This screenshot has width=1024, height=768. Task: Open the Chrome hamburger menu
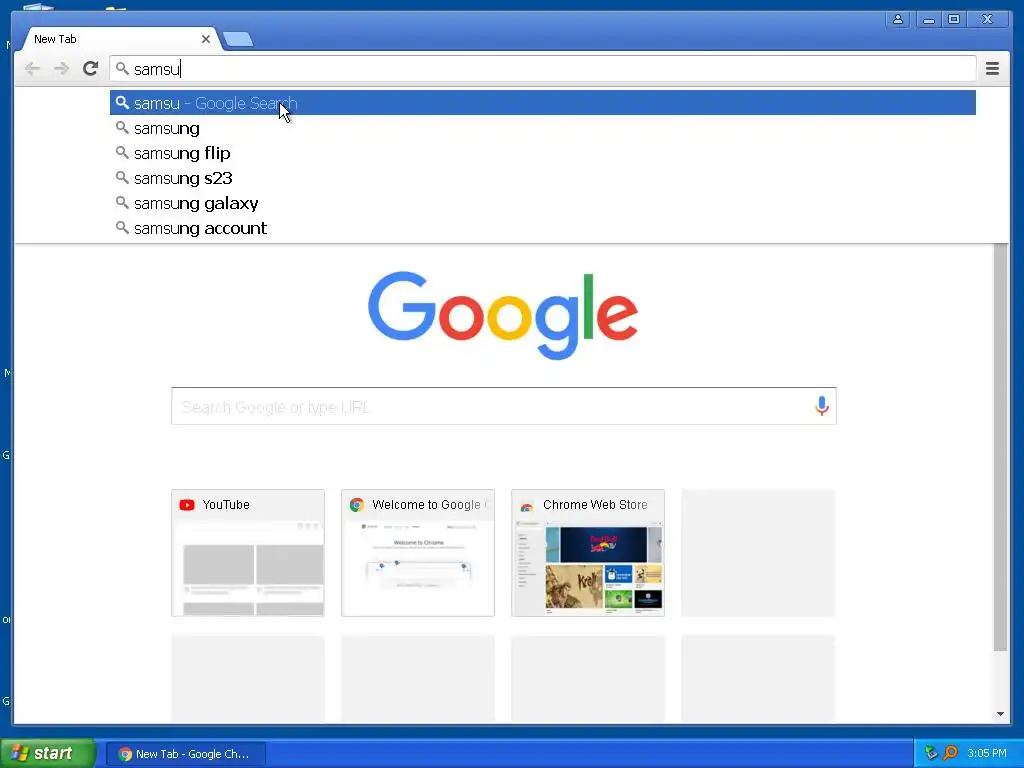[992, 68]
